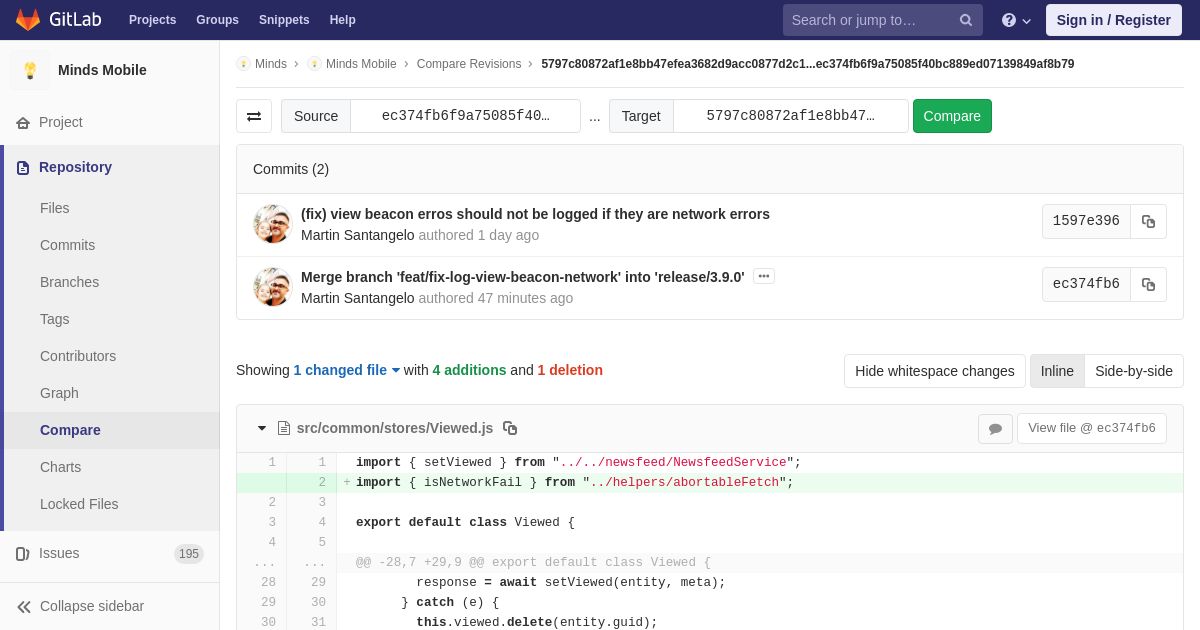The height and width of the screenshot is (630, 1200).
Task: Click the Repository file icon in sidebar
Action: pos(23,168)
